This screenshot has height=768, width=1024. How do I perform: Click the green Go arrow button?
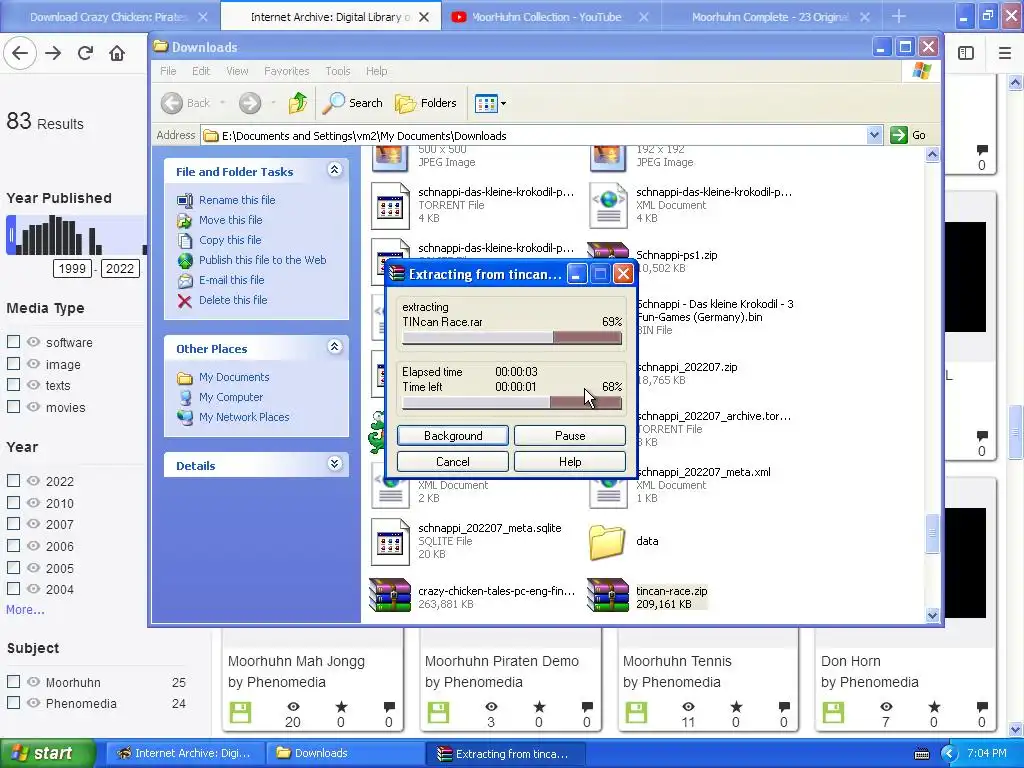899,135
